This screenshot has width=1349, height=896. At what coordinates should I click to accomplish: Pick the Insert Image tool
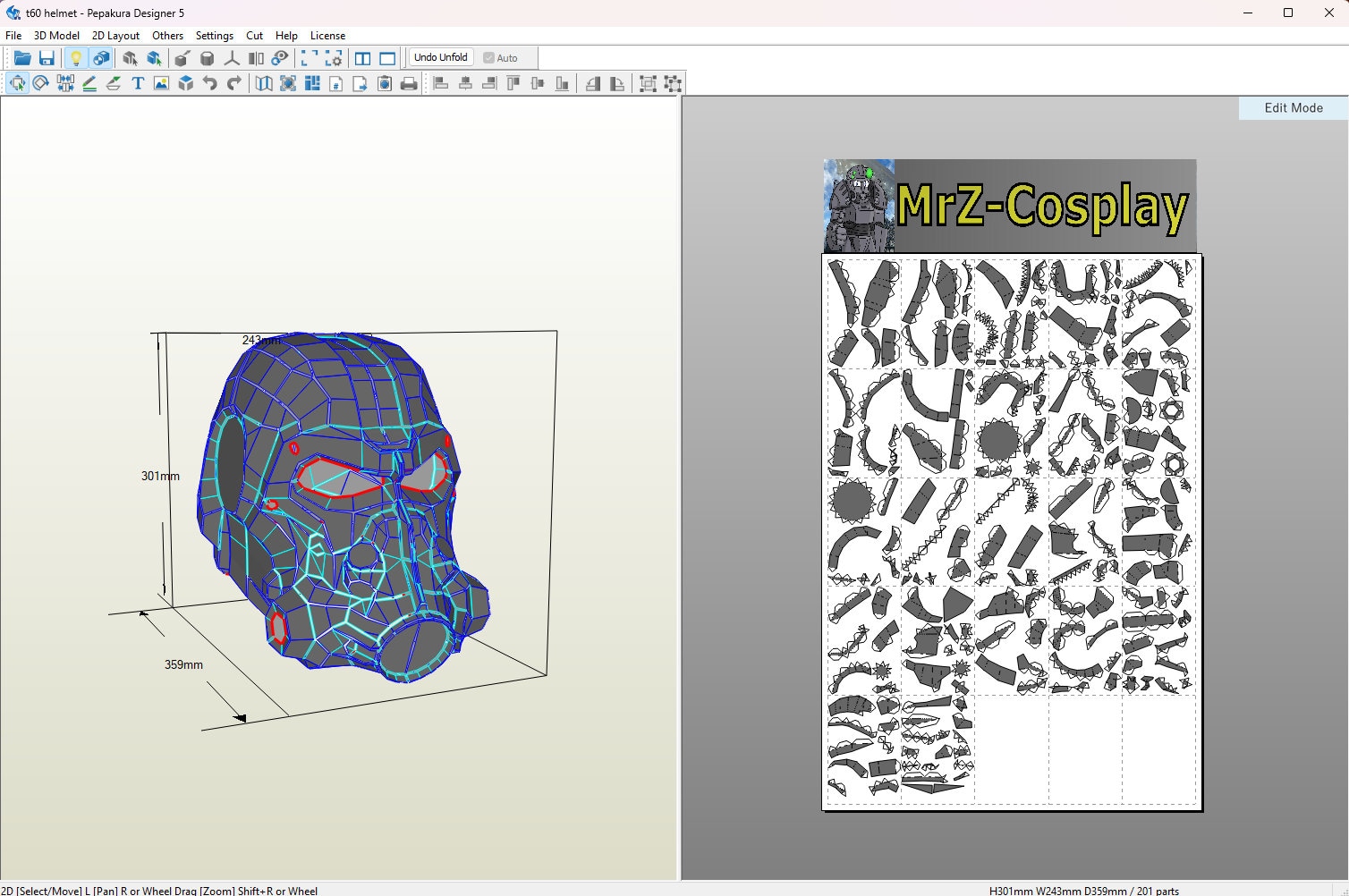pyautogui.click(x=161, y=83)
